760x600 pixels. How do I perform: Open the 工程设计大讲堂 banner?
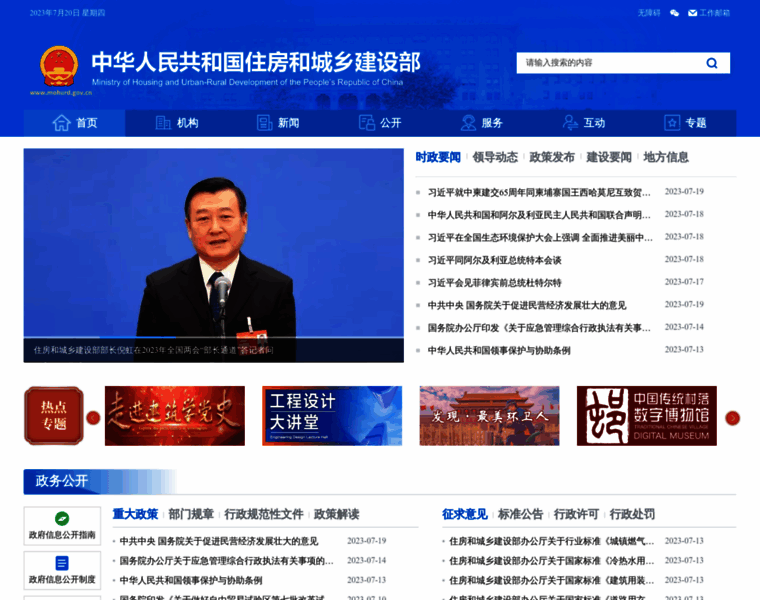[332, 416]
